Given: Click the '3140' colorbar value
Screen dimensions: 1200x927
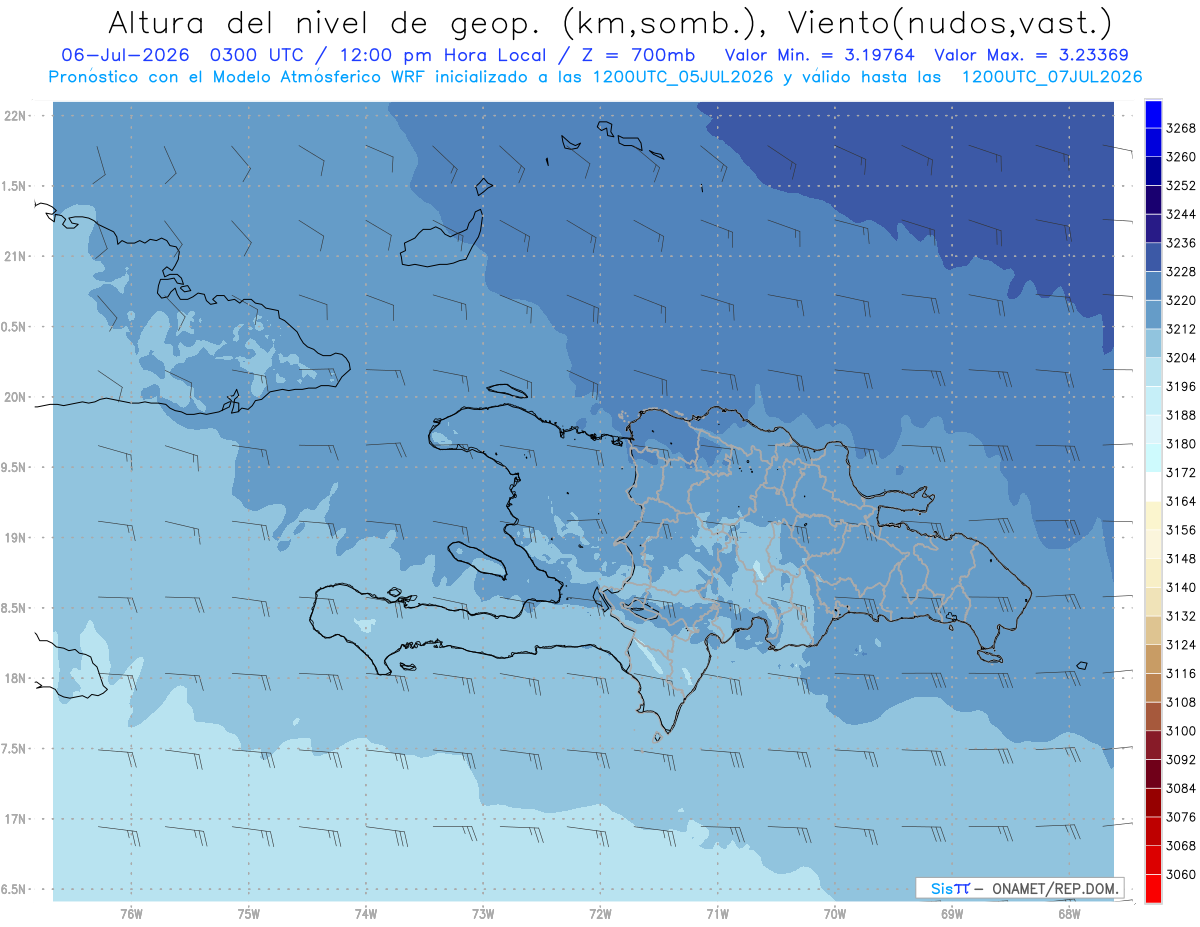Looking at the screenshot, I should coord(1181,588).
